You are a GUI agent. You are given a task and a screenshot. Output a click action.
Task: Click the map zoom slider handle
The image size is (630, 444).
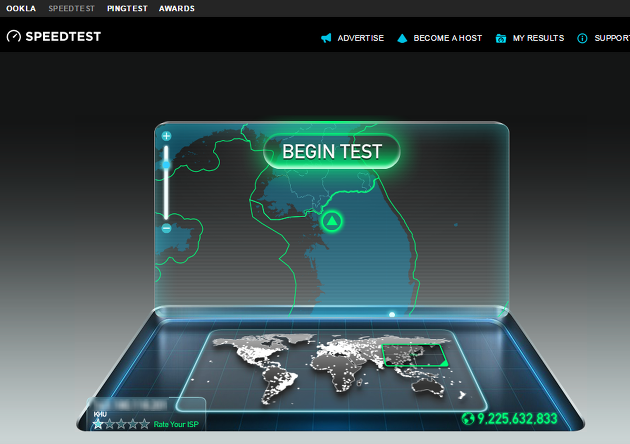tap(166, 165)
